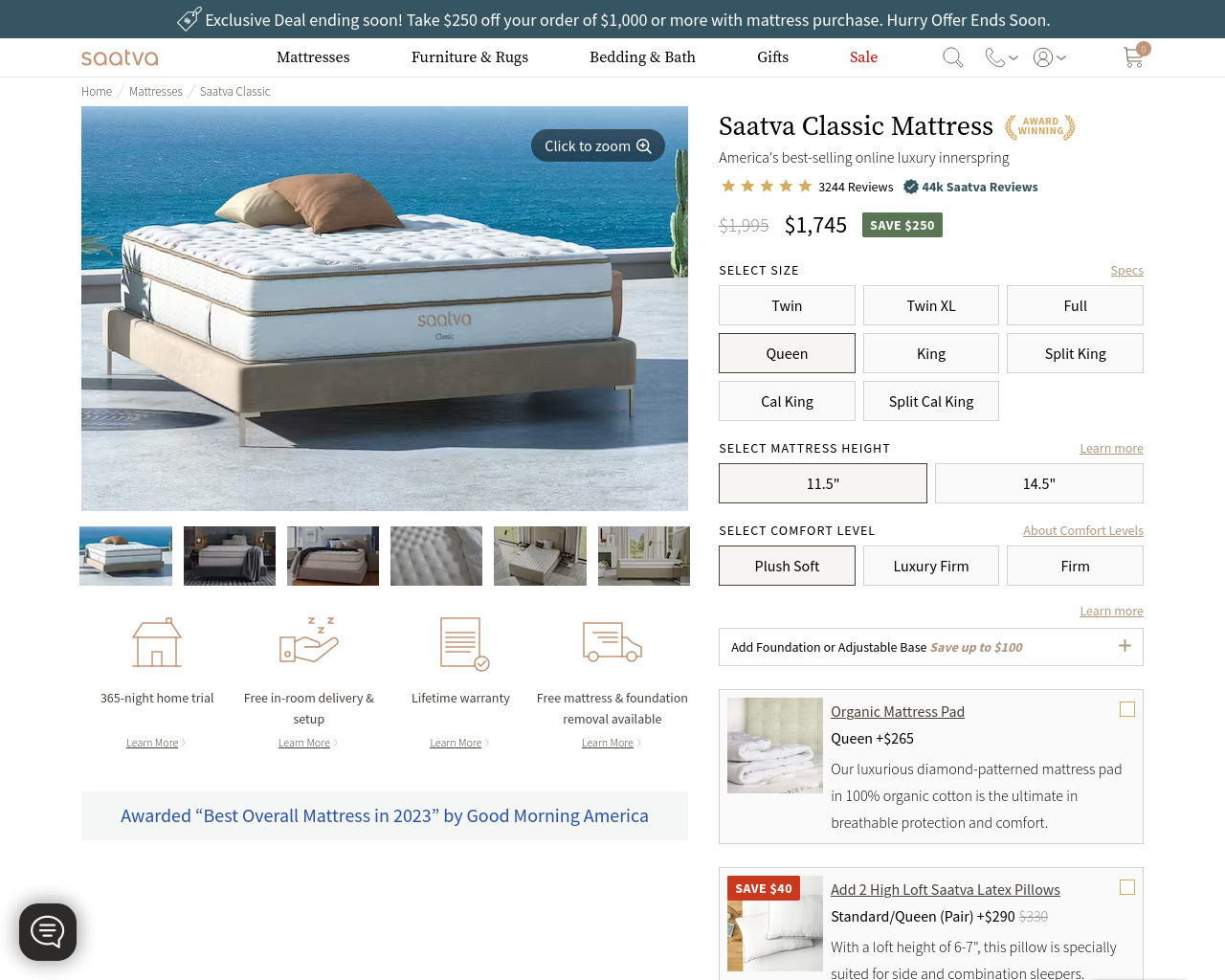Open the phone contact icon menu
1225x980 pixels.
[1001, 57]
